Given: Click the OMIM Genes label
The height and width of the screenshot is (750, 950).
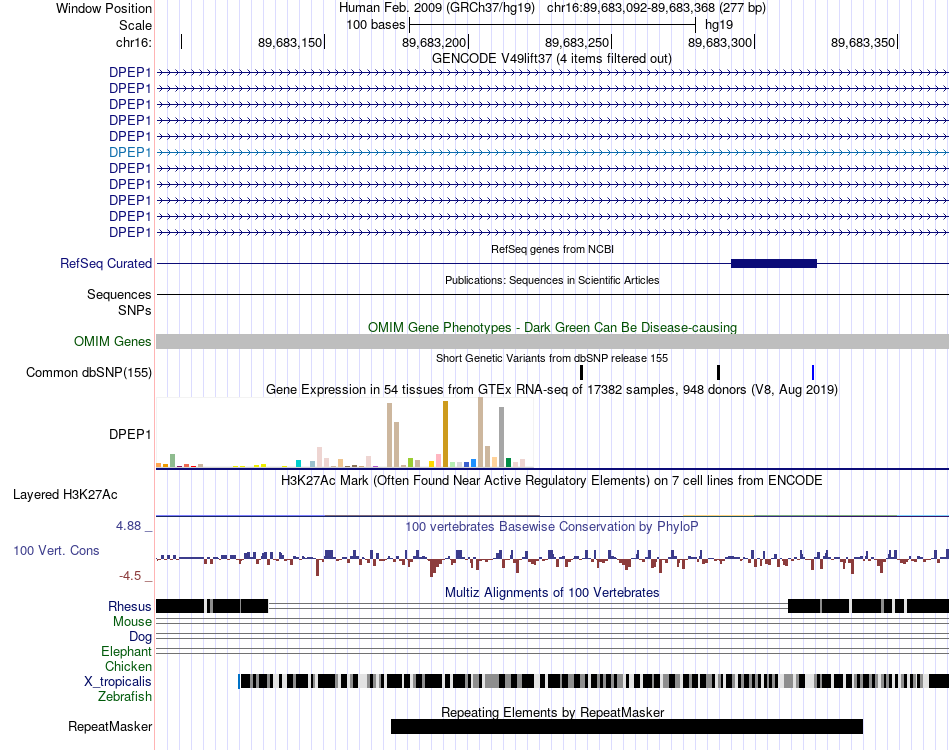Looking at the screenshot, I should click(112, 342).
